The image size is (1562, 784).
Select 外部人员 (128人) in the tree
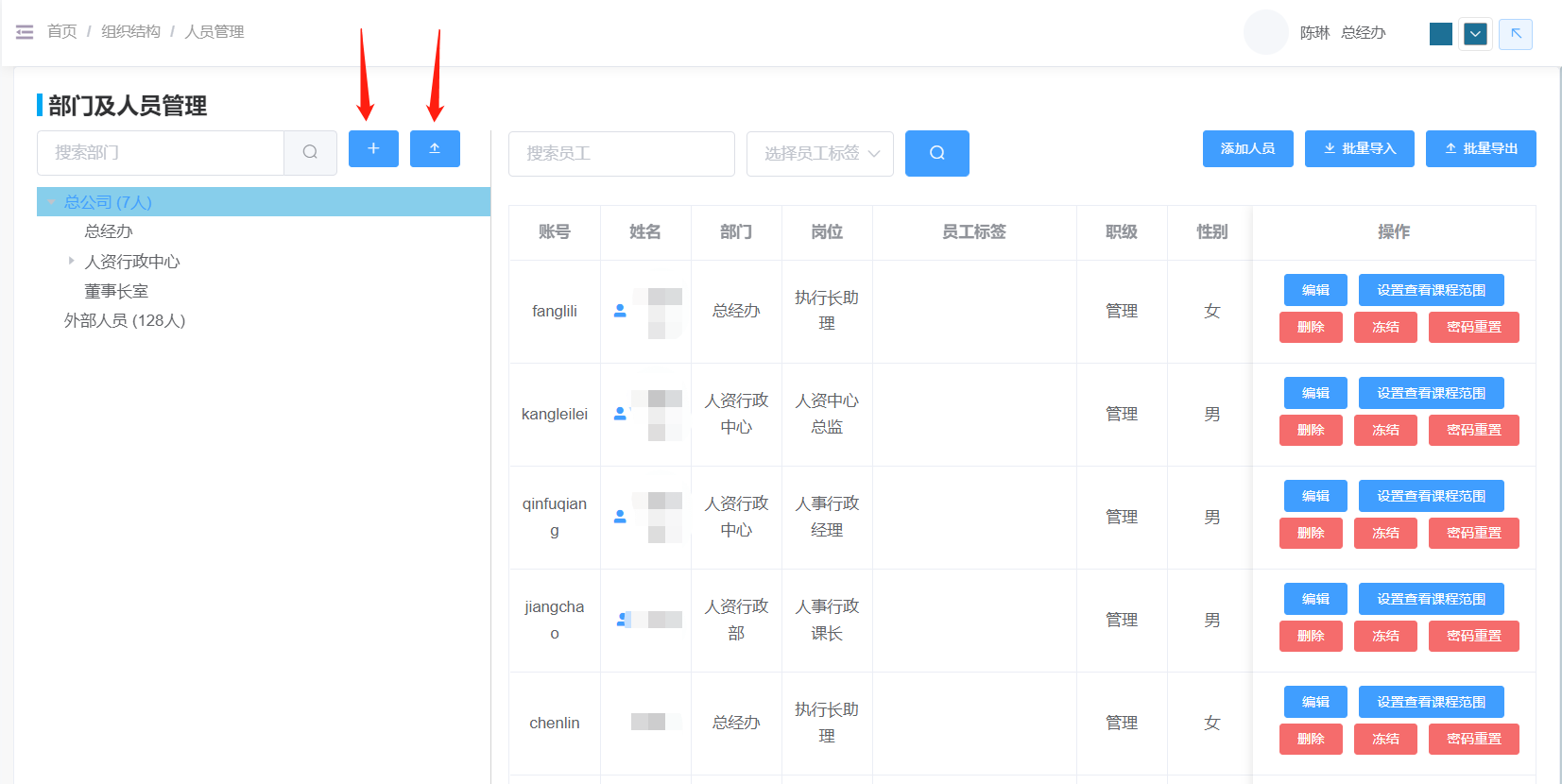point(125,321)
